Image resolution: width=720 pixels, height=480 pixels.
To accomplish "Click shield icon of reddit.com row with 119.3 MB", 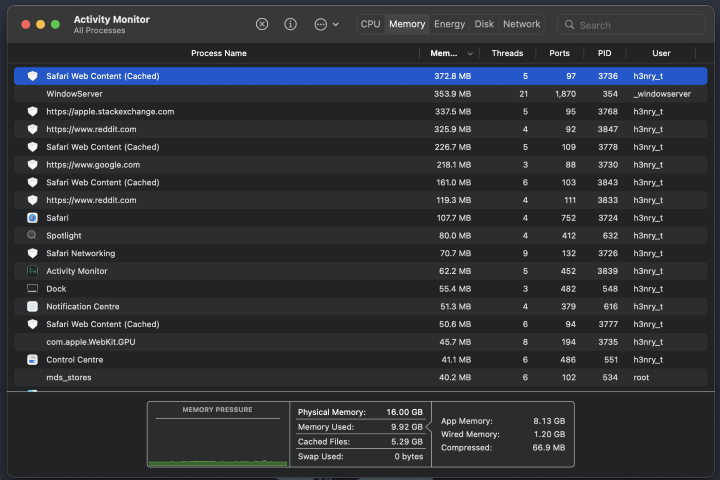I will point(32,200).
